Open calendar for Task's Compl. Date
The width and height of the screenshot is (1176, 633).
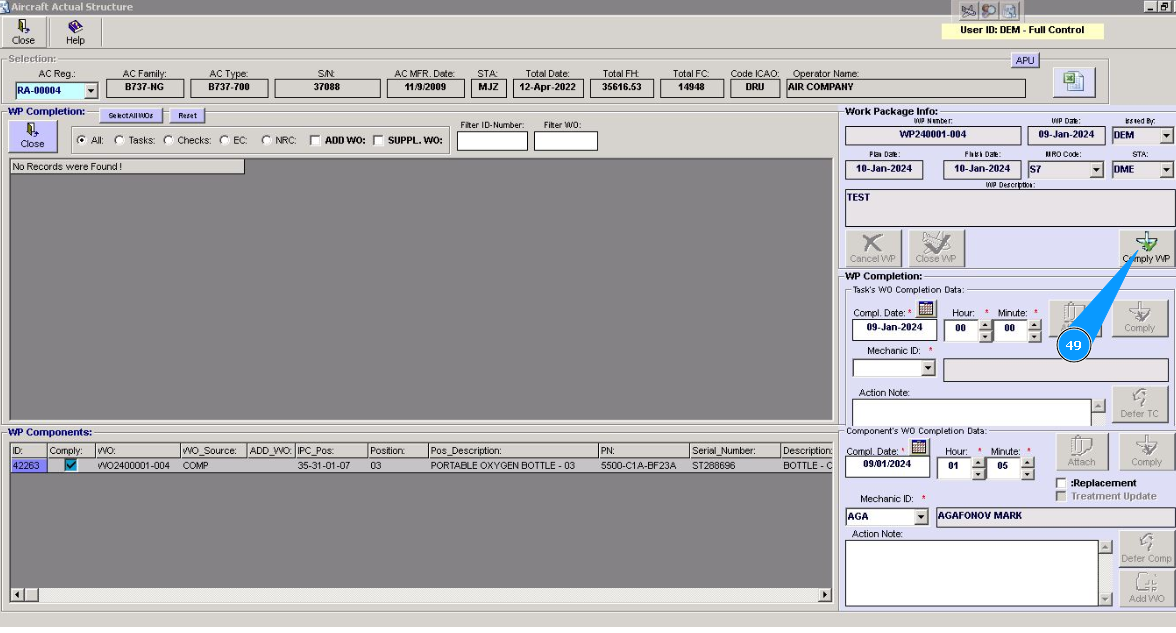coord(926,309)
